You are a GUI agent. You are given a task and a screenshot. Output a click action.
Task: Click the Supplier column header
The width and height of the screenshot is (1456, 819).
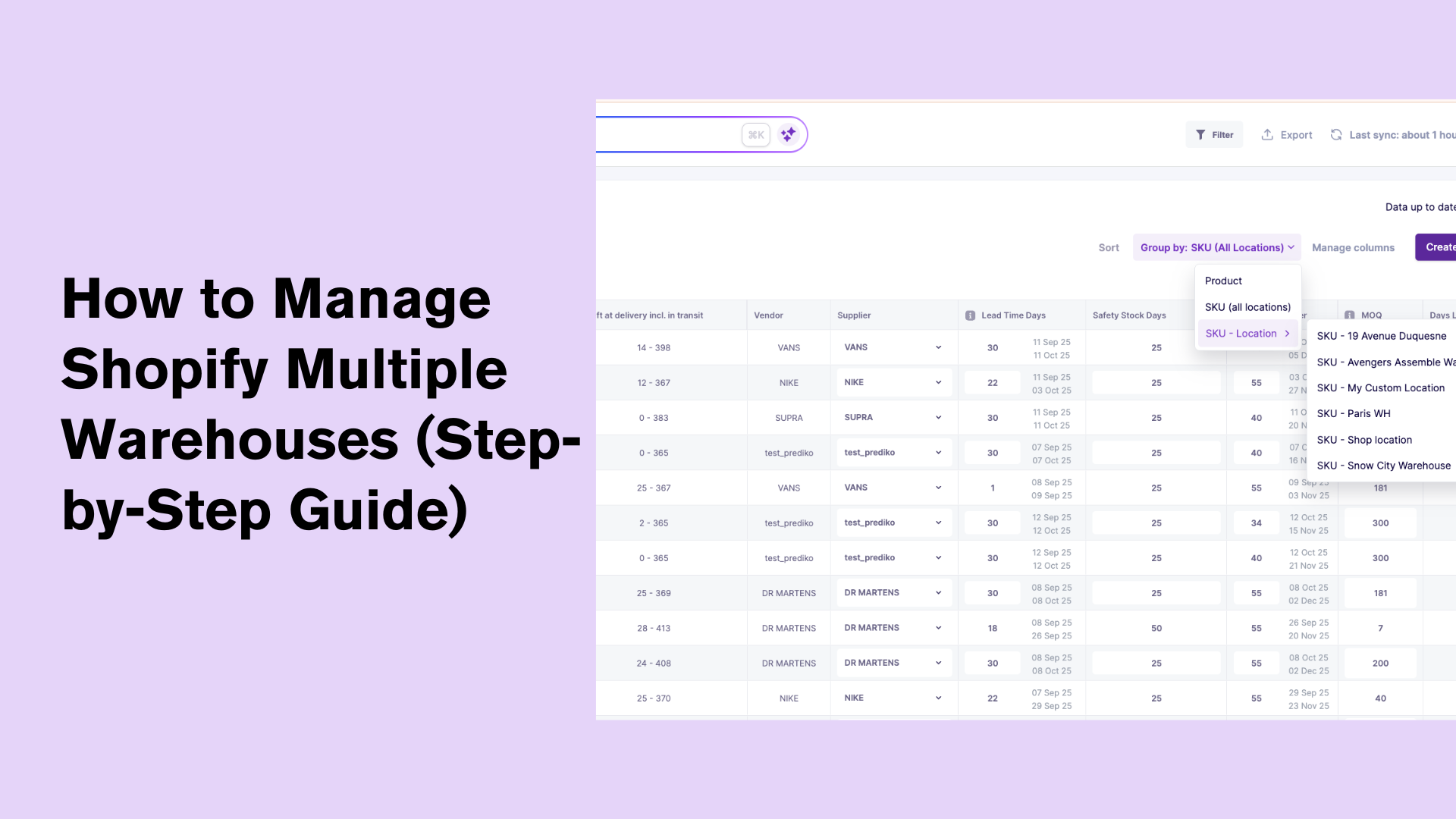pos(854,315)
